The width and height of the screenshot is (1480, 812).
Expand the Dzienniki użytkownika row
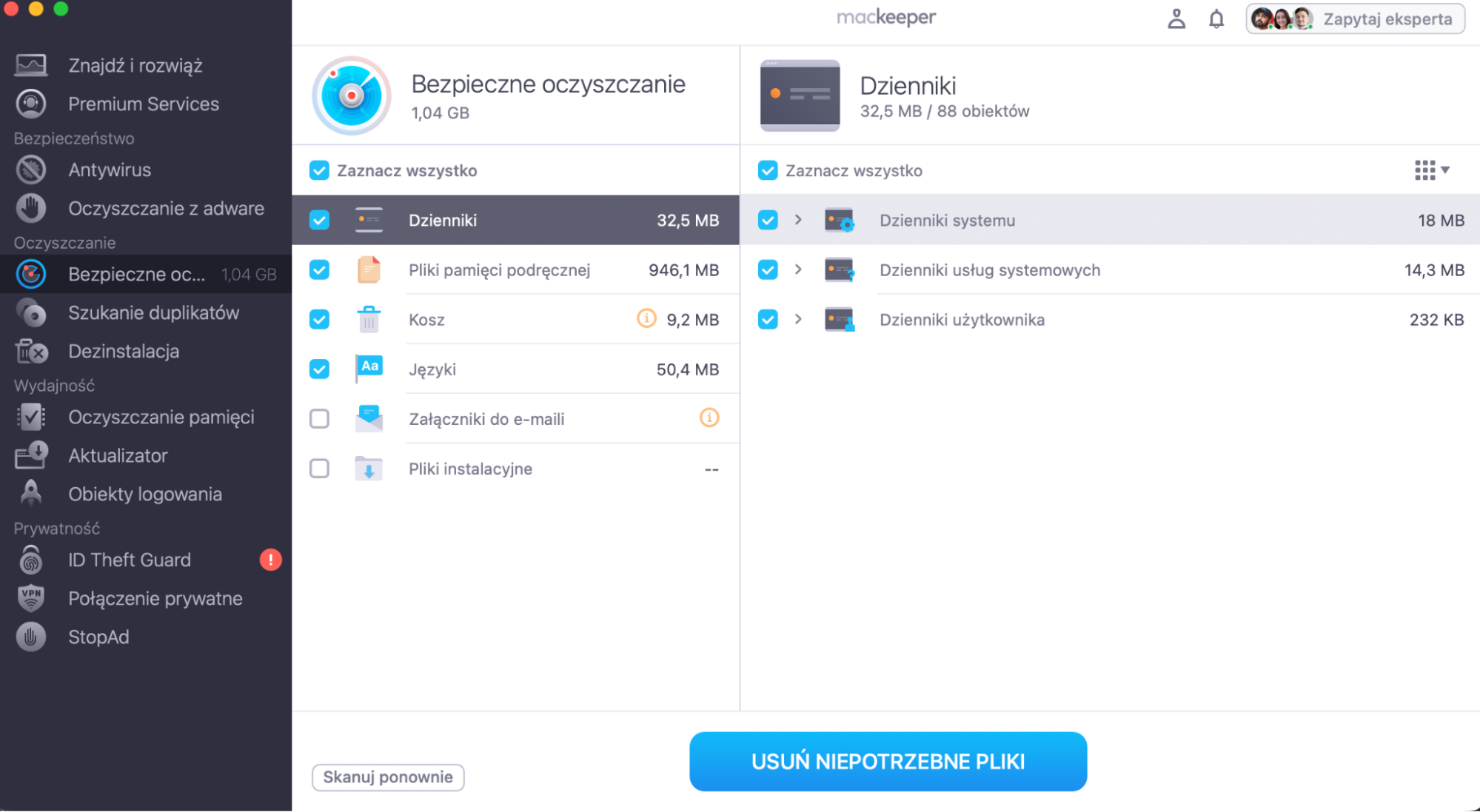798,319
